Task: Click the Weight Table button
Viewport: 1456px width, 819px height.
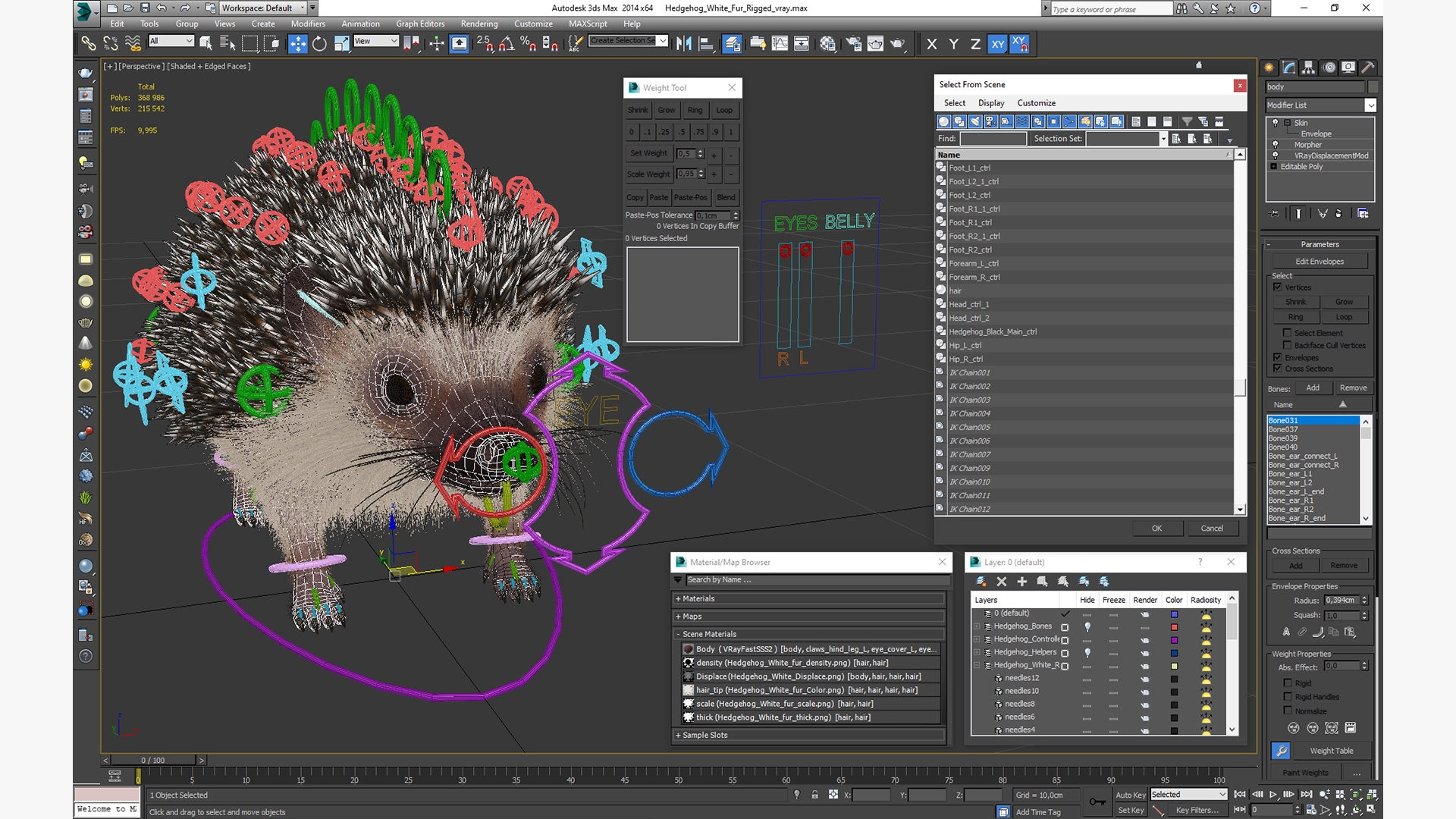Action: coord(1332,751)
